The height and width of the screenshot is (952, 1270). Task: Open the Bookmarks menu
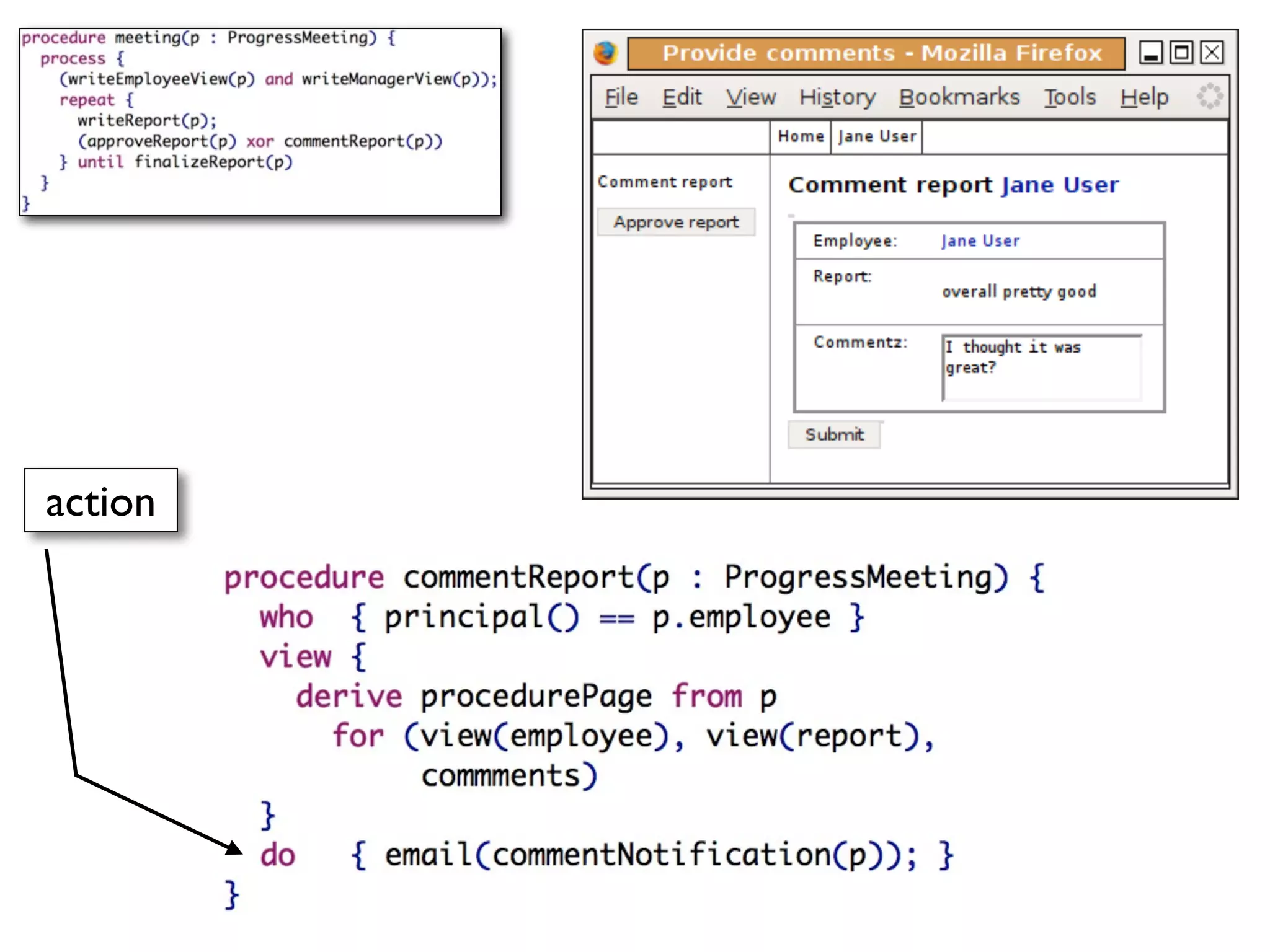[959, 97]
